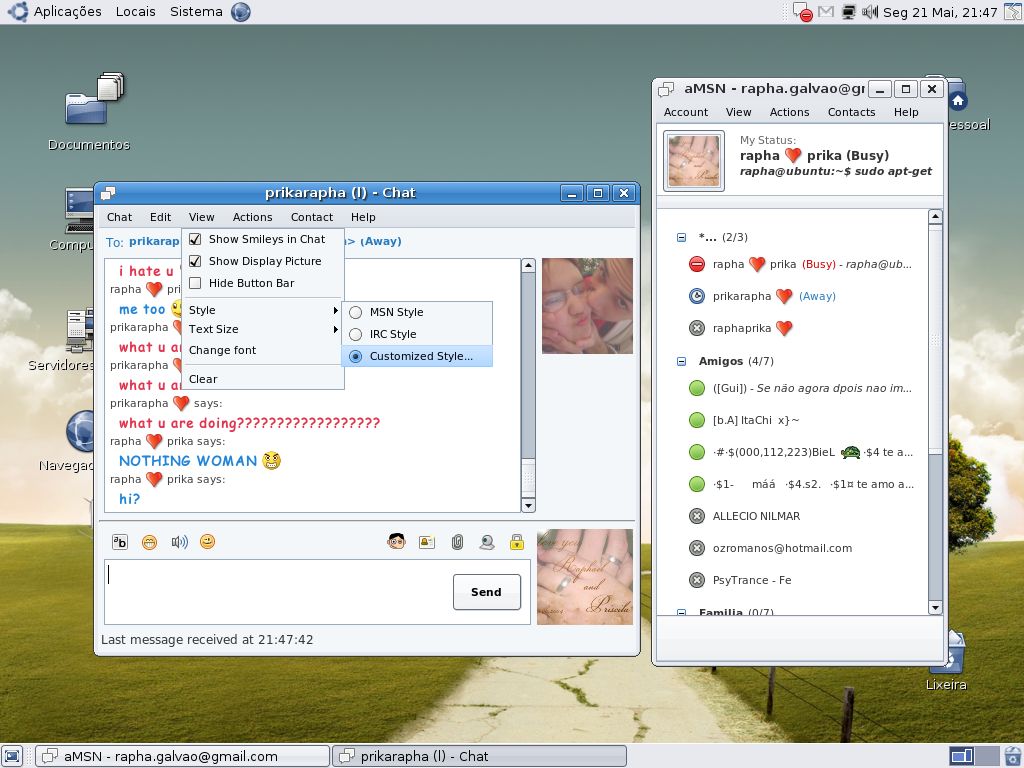
Task: Choose Clear from the View menu
Action: click(x=263, y=379)
